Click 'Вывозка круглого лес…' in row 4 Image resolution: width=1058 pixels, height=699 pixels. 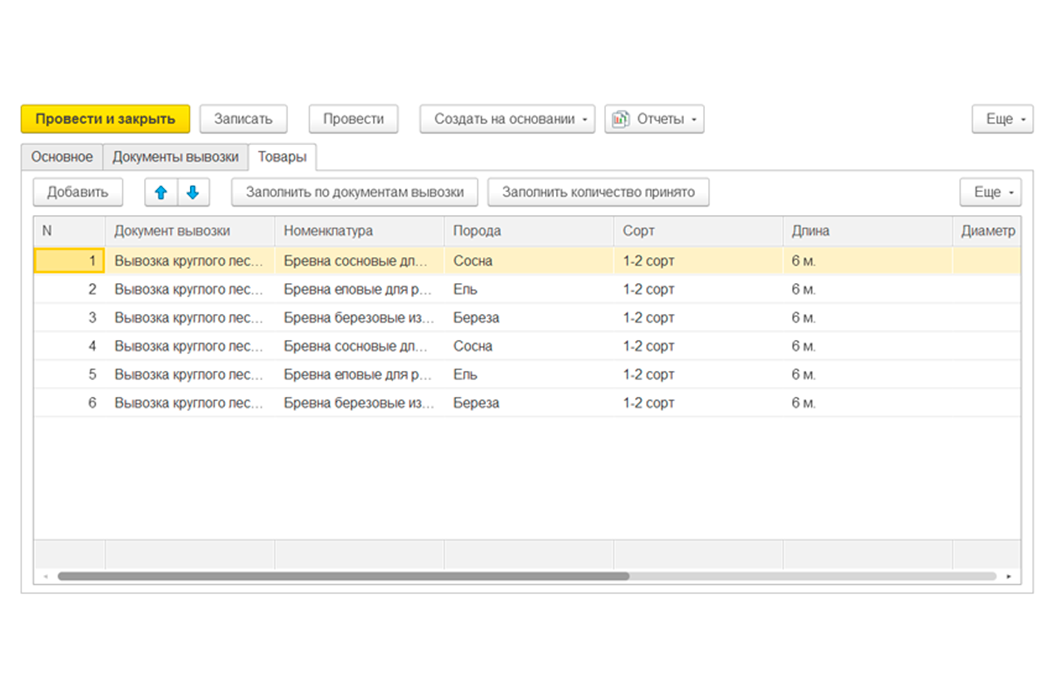[190, 346]
